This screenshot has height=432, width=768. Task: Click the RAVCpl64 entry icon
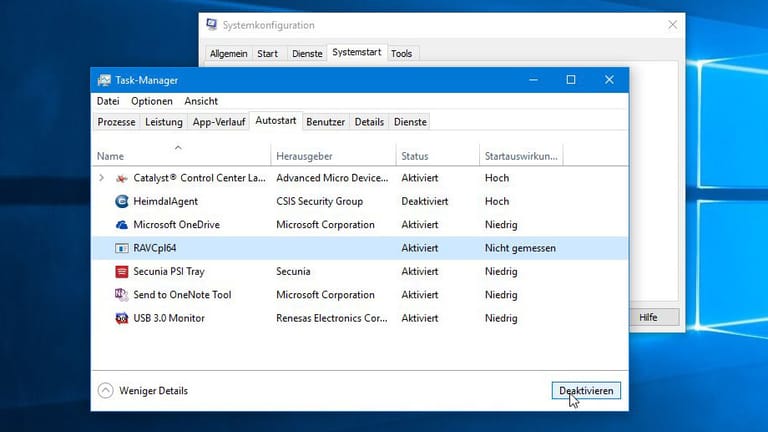coord(121,248)
